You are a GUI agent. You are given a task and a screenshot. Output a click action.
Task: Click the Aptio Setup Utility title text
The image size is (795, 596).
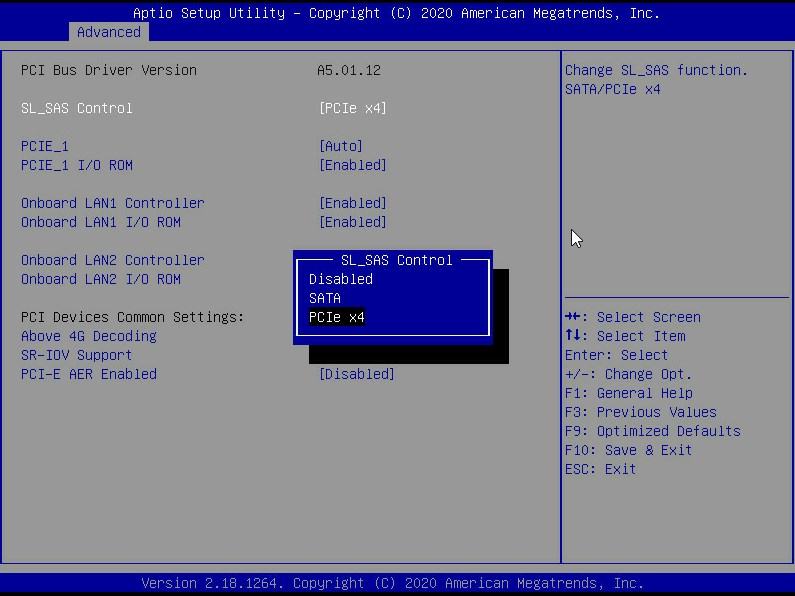396,13
